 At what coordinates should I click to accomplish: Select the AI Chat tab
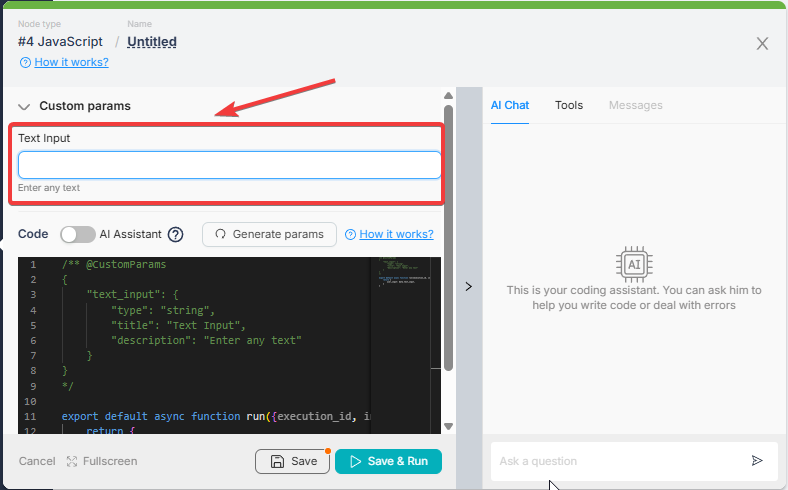(510, 105)
